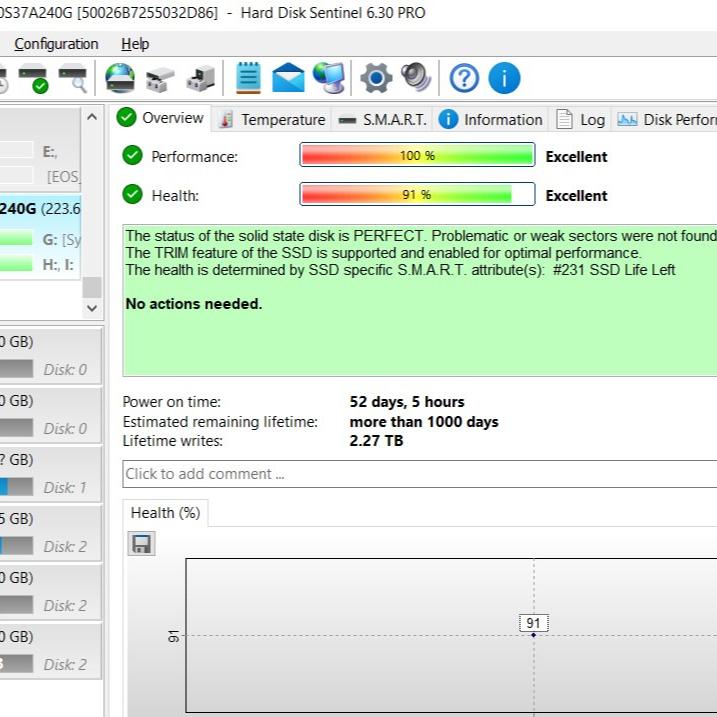The height and width of the screenshot is (717, 717).
Task: Click the blue envelope email icon
Action: 288,78
